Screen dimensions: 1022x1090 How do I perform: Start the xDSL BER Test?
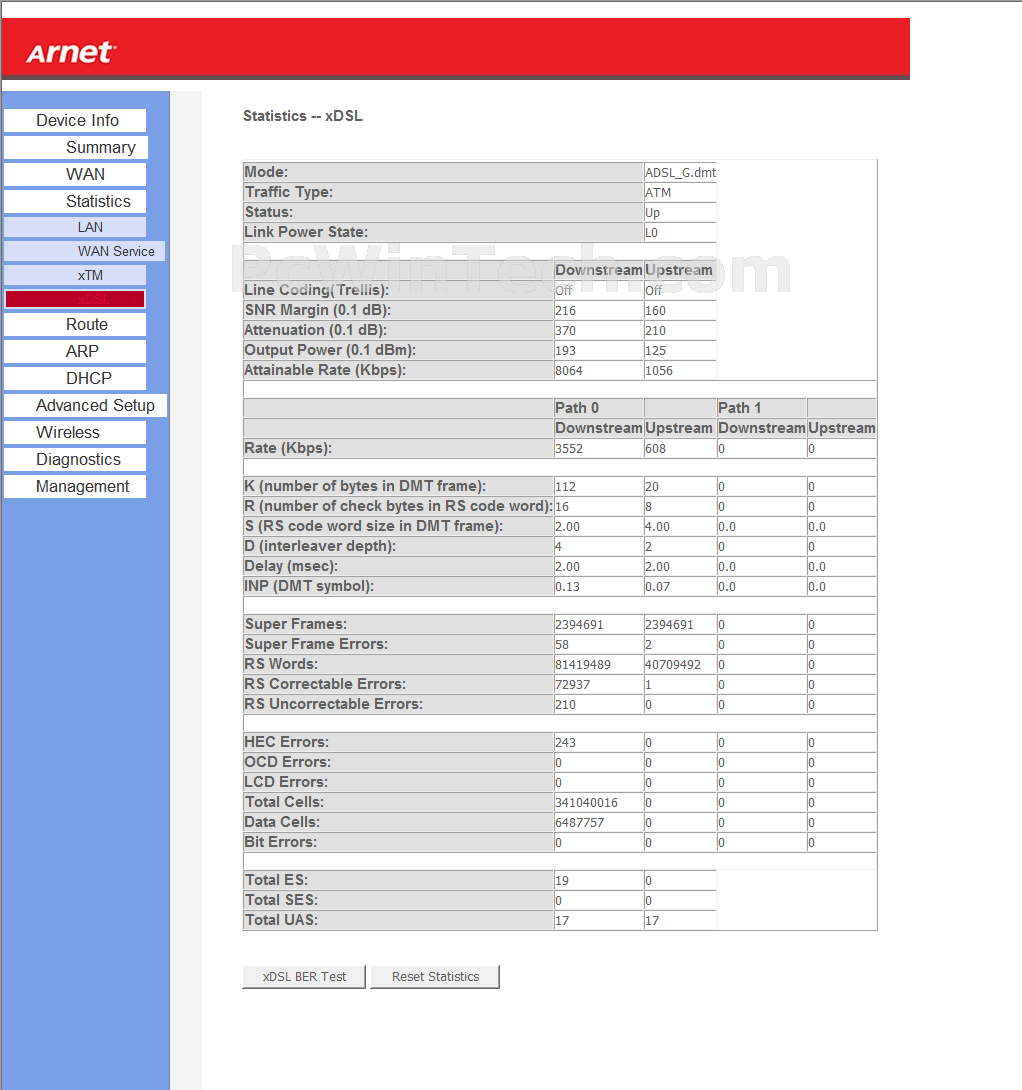click(304, 977)
